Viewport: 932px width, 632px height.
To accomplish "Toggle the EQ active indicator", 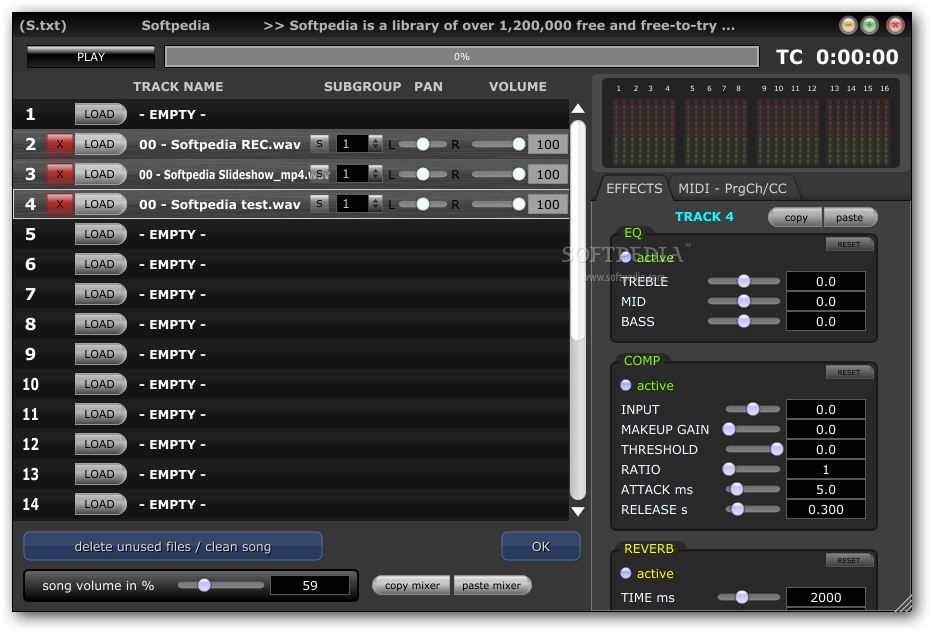I will 625,257.
